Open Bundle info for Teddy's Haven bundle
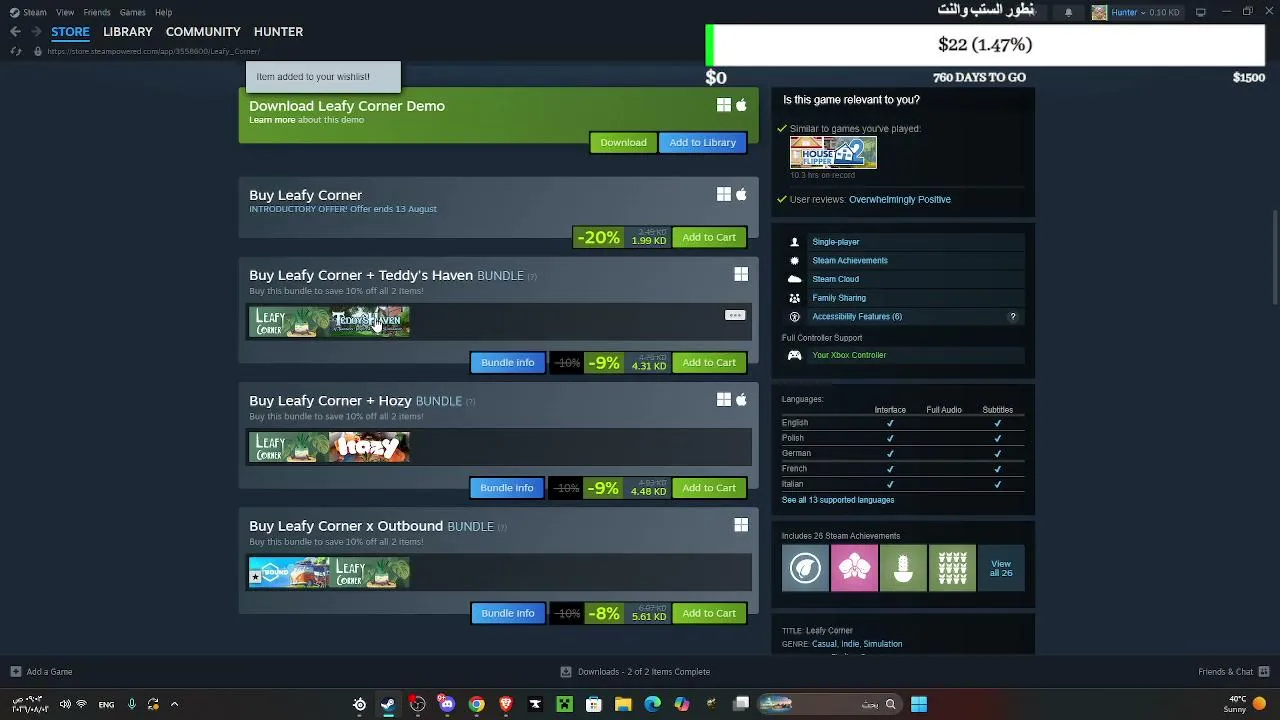Image resolution: width=1280 pixels, height=720 pixels. click(508, 362)
